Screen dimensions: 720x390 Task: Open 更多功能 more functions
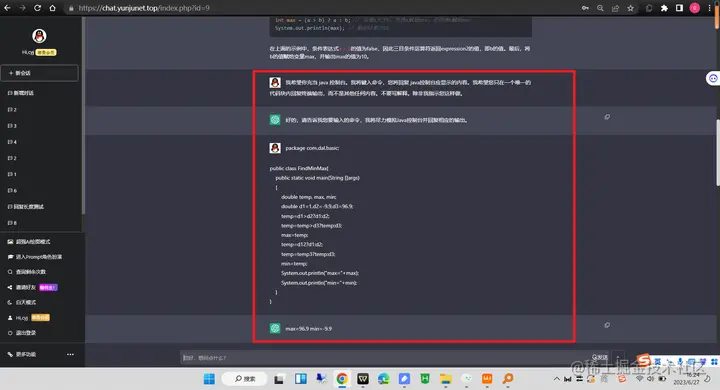tap(22, 354)
